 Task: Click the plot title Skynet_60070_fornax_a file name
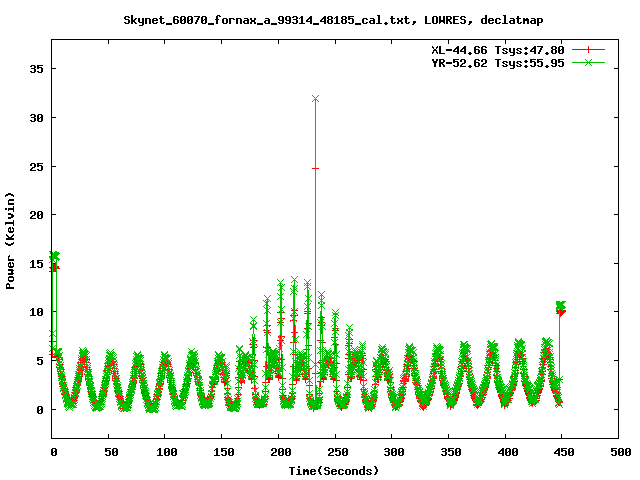[x=267, y=20]
